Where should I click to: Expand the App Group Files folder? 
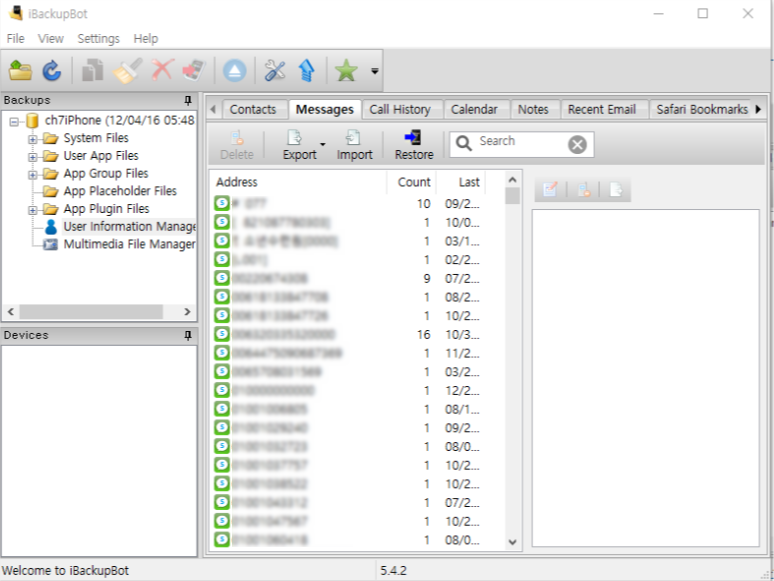[x=33, y=174]
